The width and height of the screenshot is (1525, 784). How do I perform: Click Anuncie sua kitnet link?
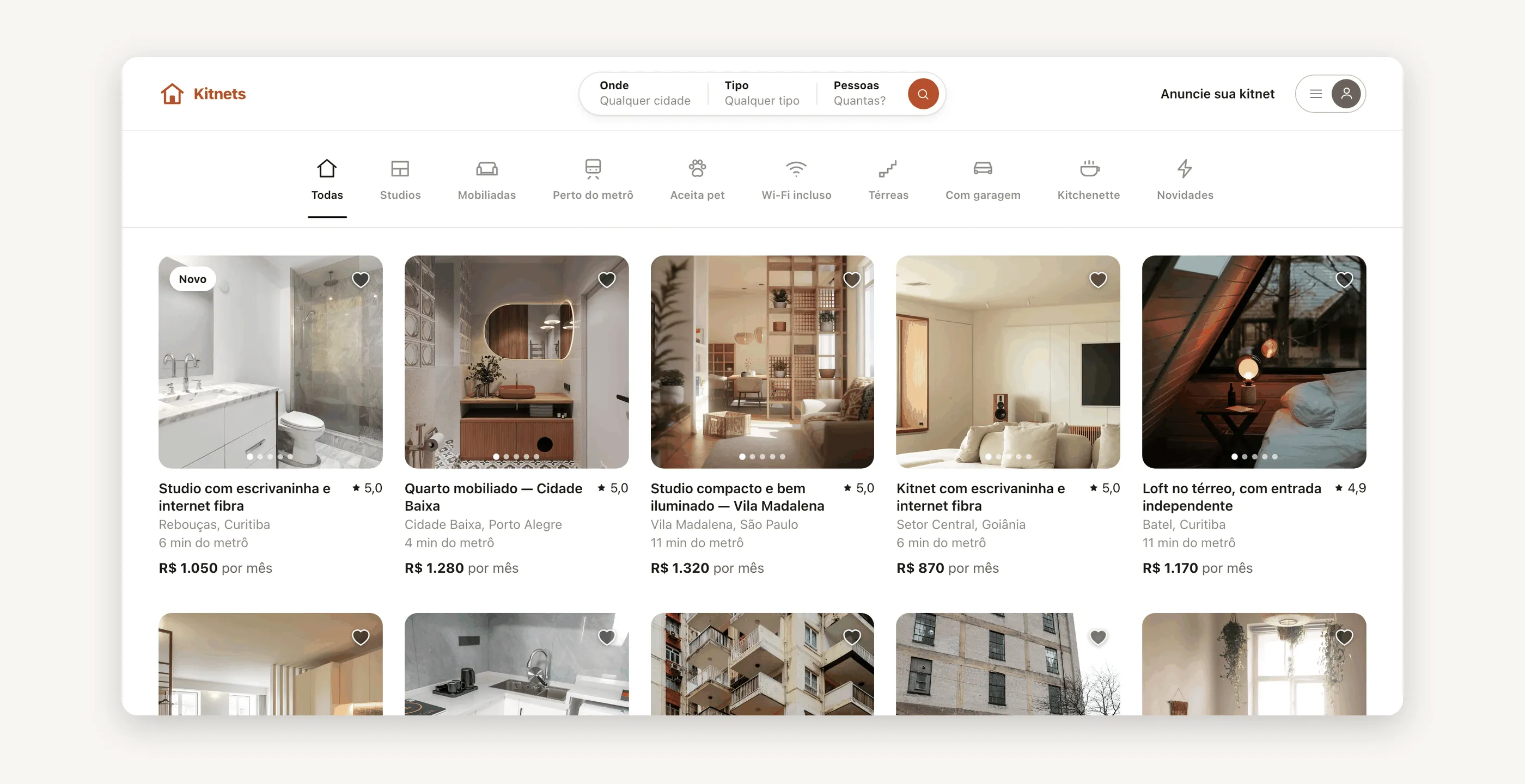(1217, 94)
